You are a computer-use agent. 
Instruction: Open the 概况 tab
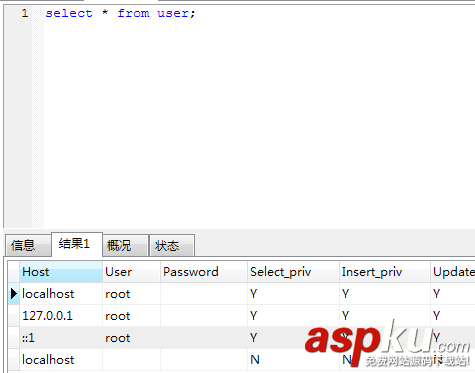[125, 246]
